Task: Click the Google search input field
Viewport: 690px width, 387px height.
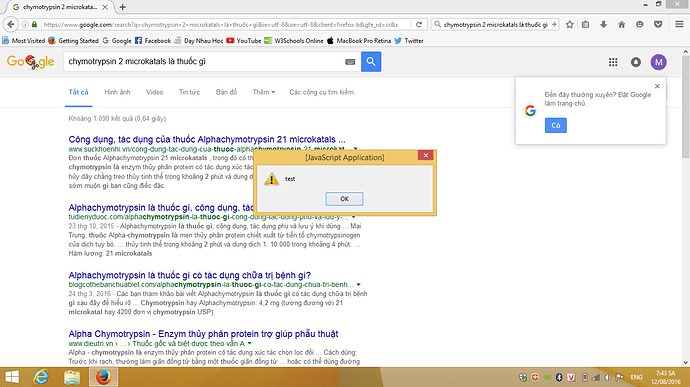Action: 205,62
